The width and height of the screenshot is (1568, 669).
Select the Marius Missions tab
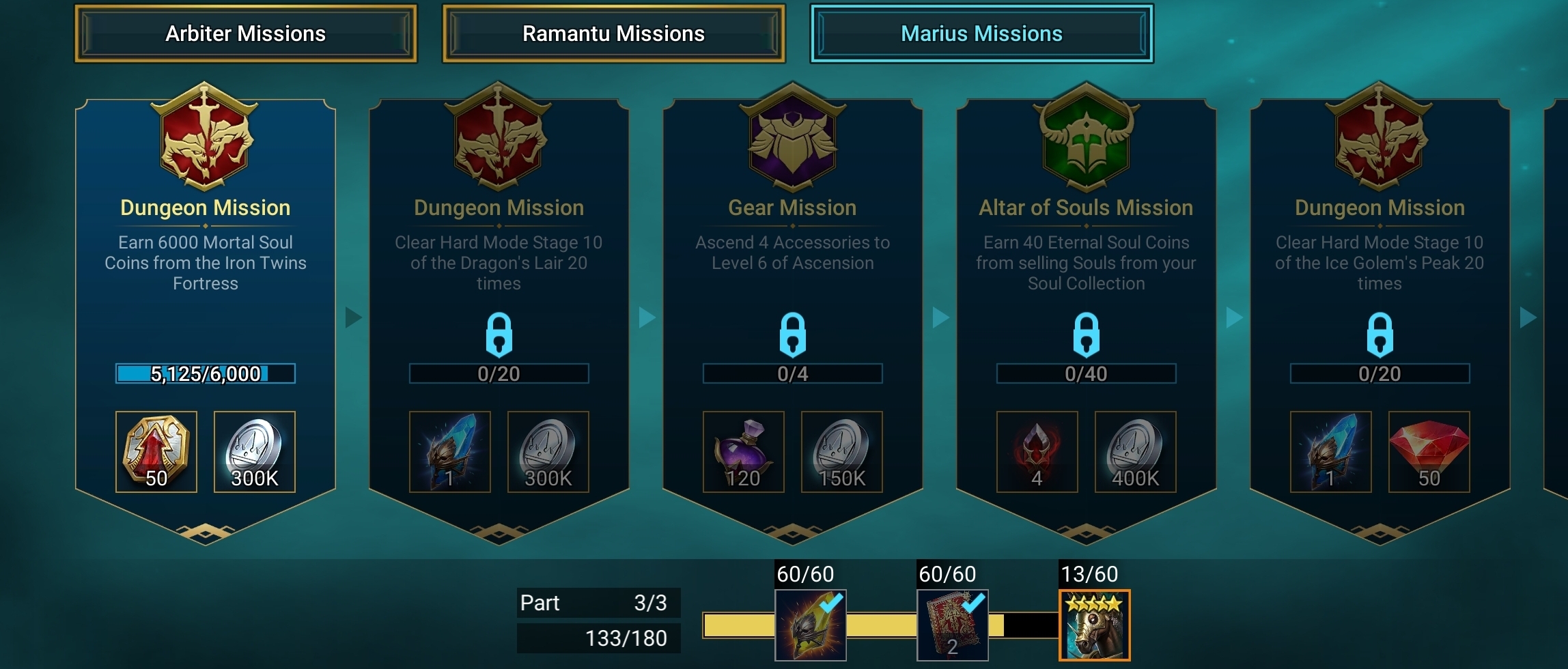(x=981, y=33)
